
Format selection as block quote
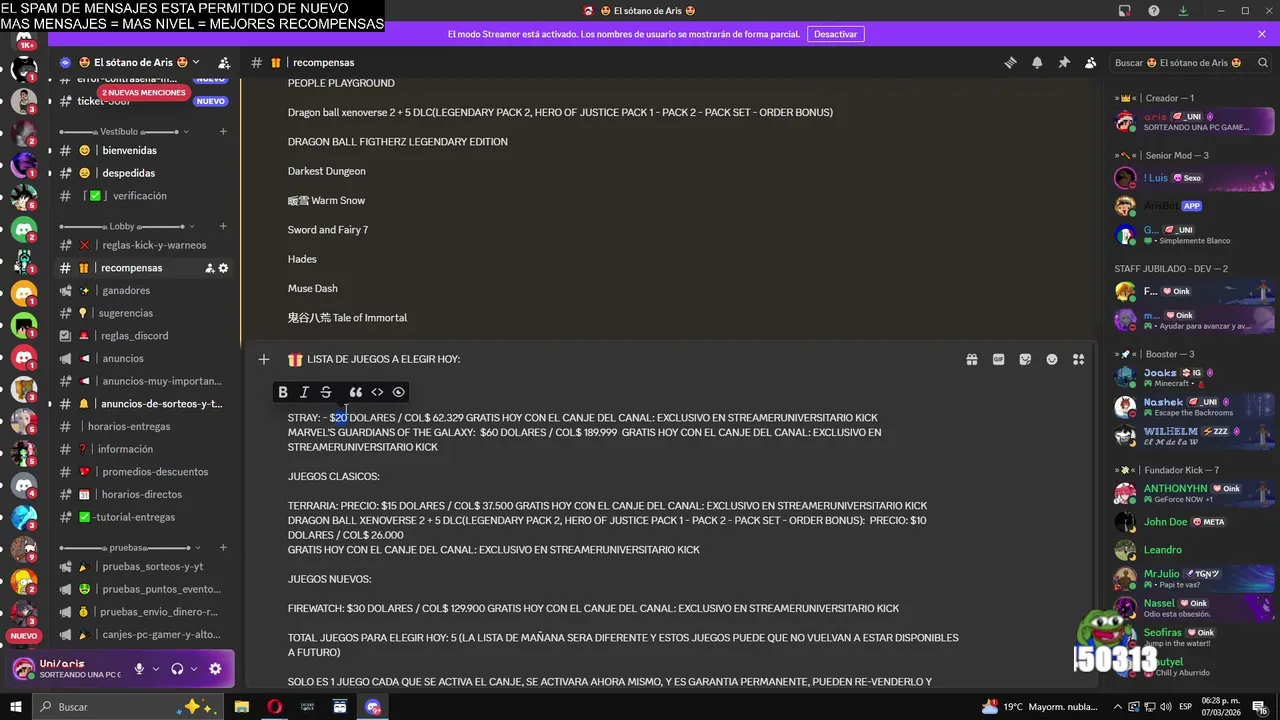(355, 392)
